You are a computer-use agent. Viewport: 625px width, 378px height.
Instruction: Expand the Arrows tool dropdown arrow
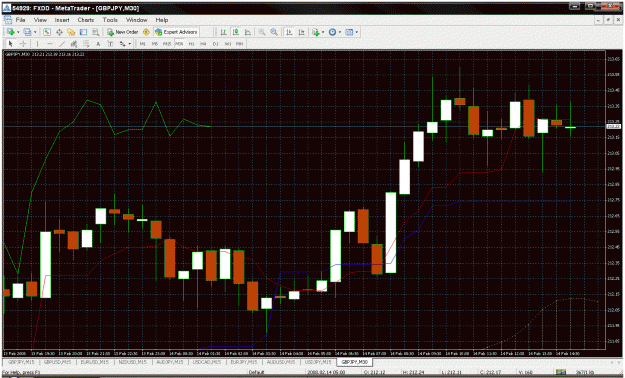tap(130, 44)
